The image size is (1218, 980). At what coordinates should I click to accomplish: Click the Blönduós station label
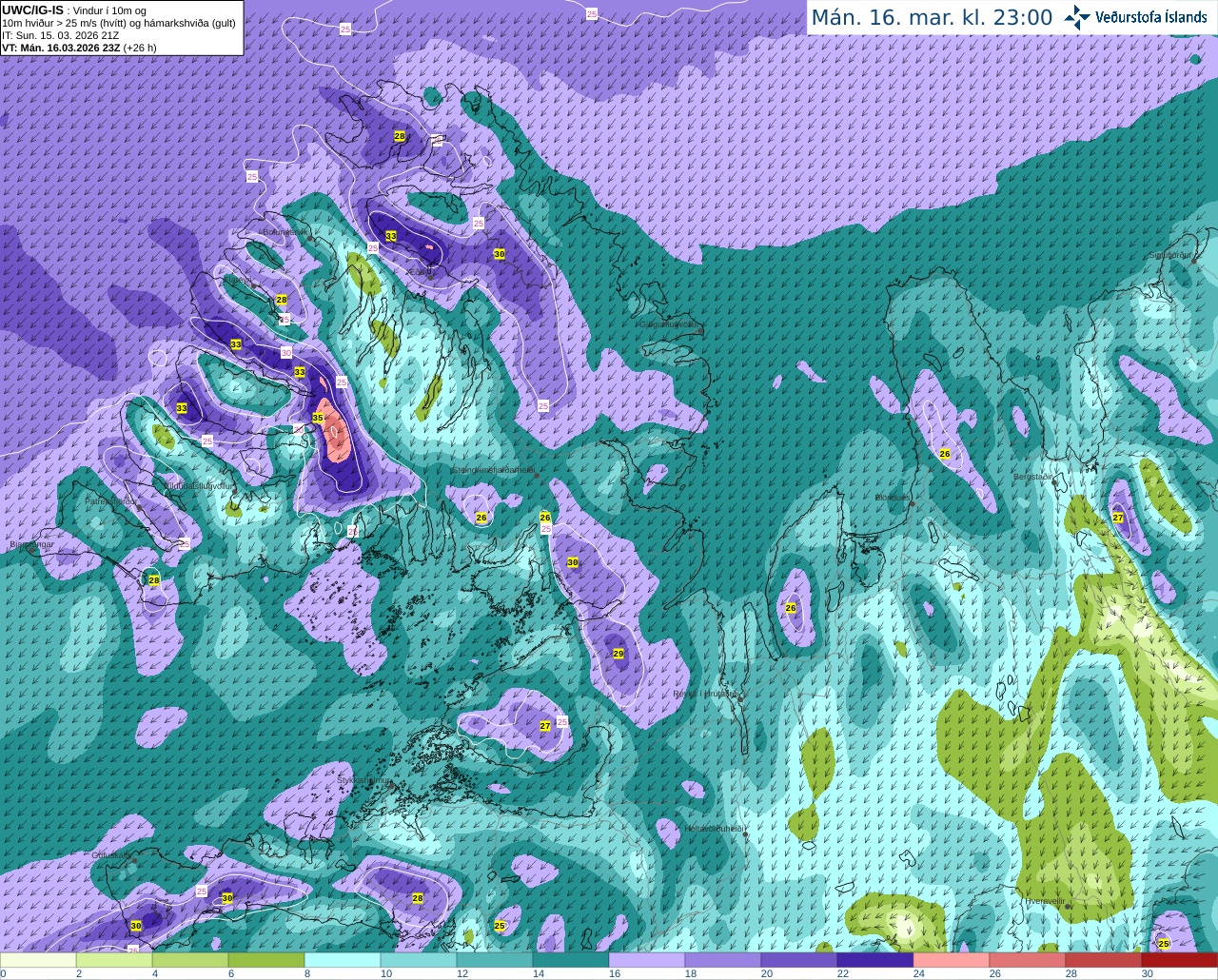(893, 498)
